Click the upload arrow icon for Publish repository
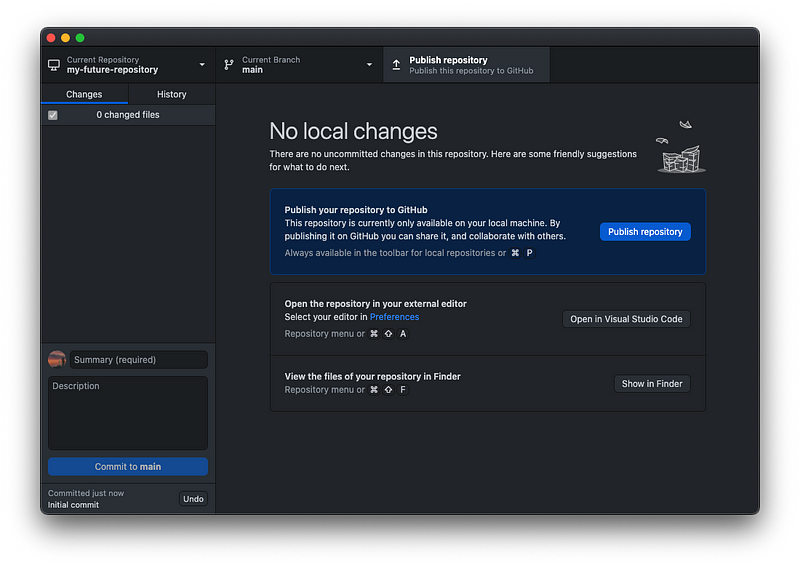Viewport: 800px width, 568px height. 396,65
